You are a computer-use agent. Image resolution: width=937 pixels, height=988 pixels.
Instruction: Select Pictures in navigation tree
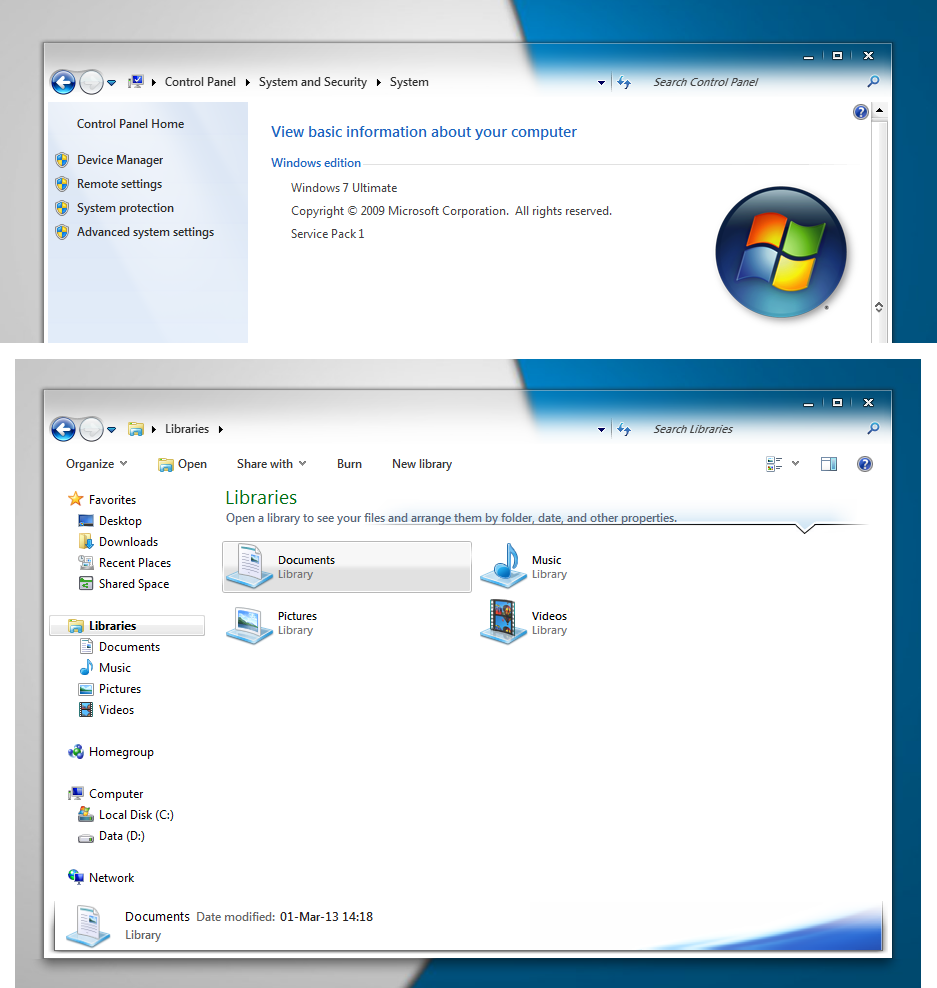pyautogui.click(x=110, y=689)
